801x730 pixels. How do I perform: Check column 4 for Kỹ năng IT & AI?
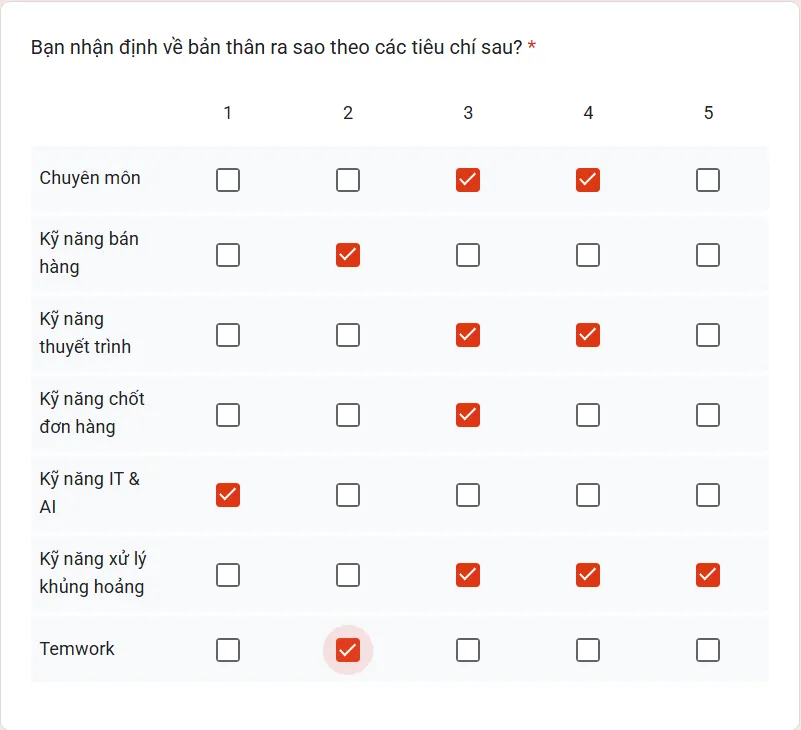(588, 495)
